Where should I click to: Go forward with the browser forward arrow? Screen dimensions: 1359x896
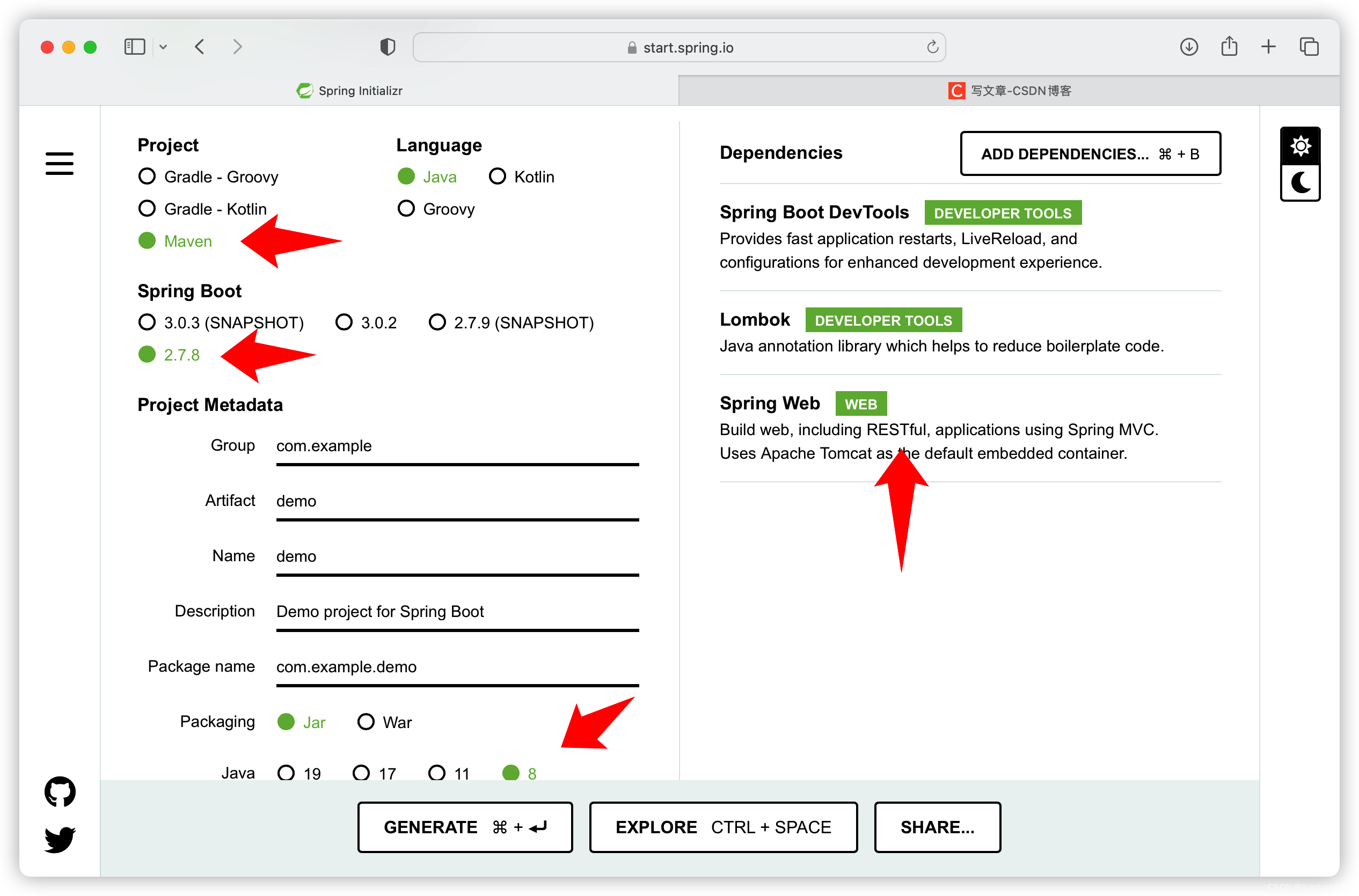click(x=238, y=47)
